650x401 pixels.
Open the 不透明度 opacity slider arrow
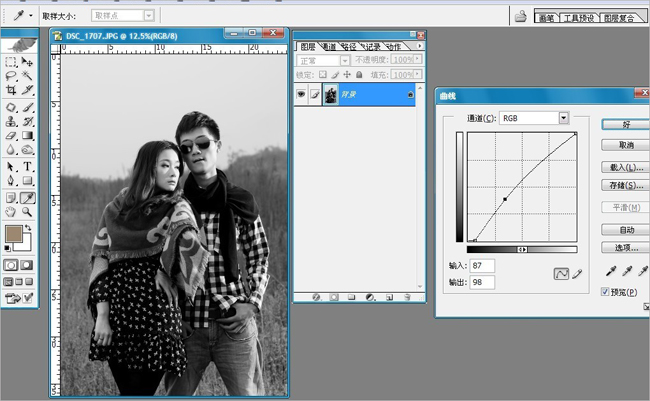click(417, 59)
